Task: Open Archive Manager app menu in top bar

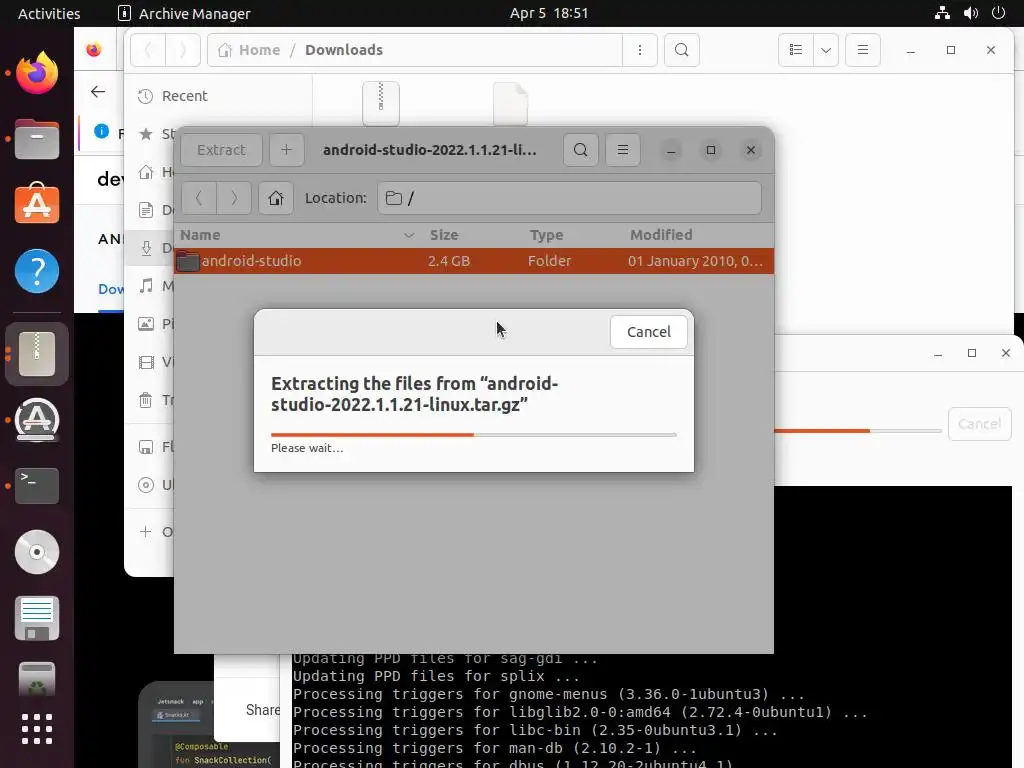Action: point(184,13)
